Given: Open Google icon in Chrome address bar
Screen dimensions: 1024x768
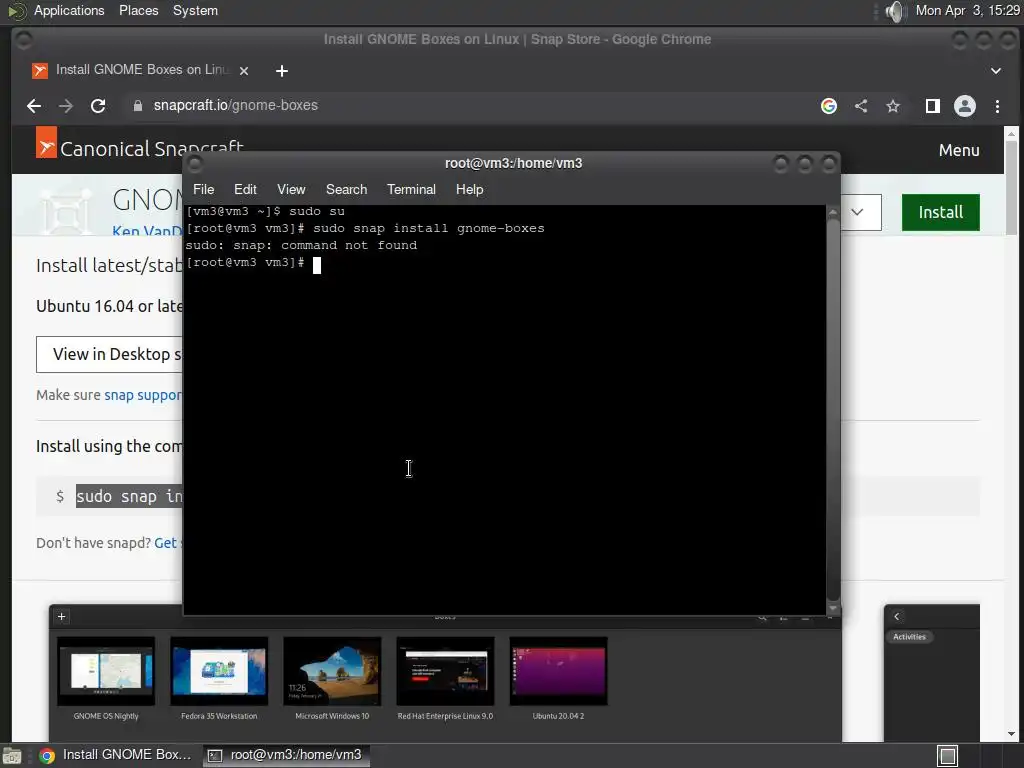Looking at the screenshot, I should coord(829,106).
